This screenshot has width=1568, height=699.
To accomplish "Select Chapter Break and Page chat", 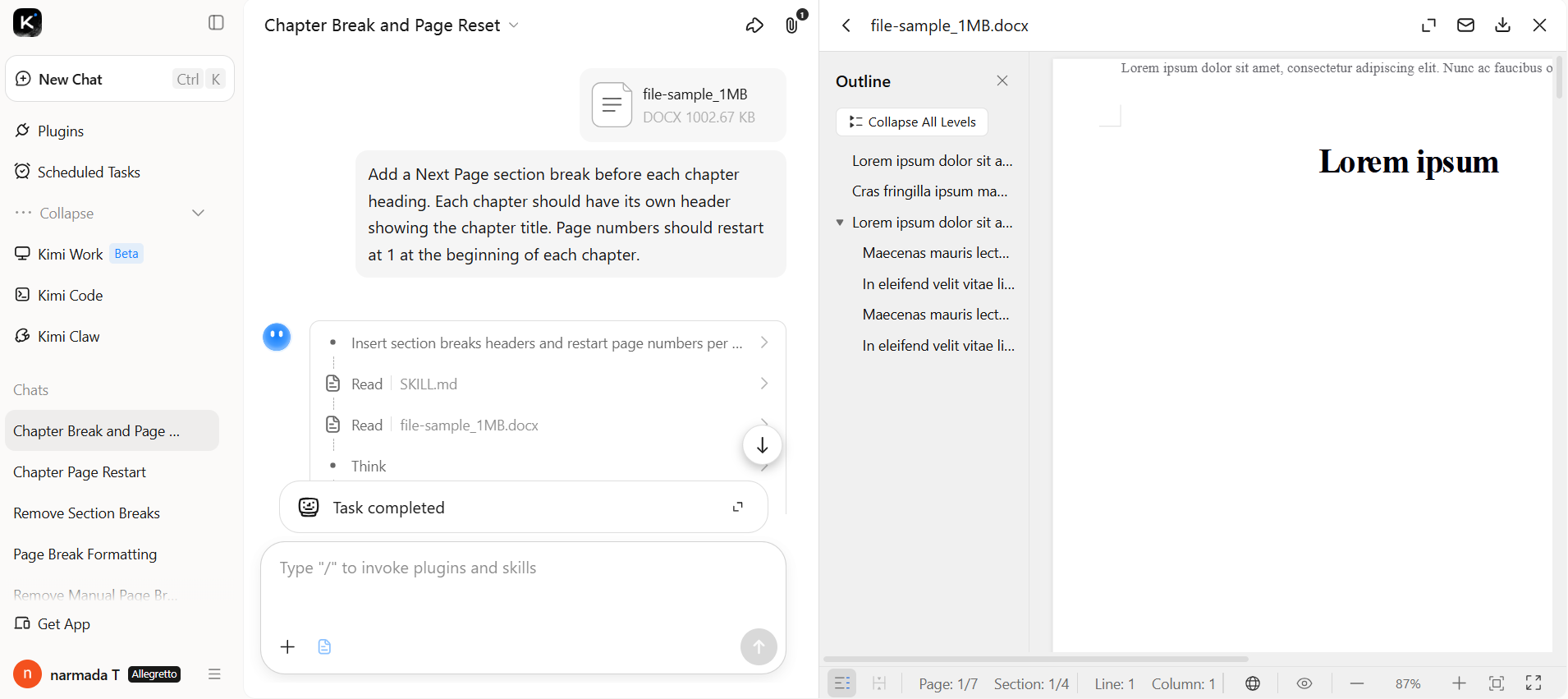I will pyautogui.click(x=112, y=431).
